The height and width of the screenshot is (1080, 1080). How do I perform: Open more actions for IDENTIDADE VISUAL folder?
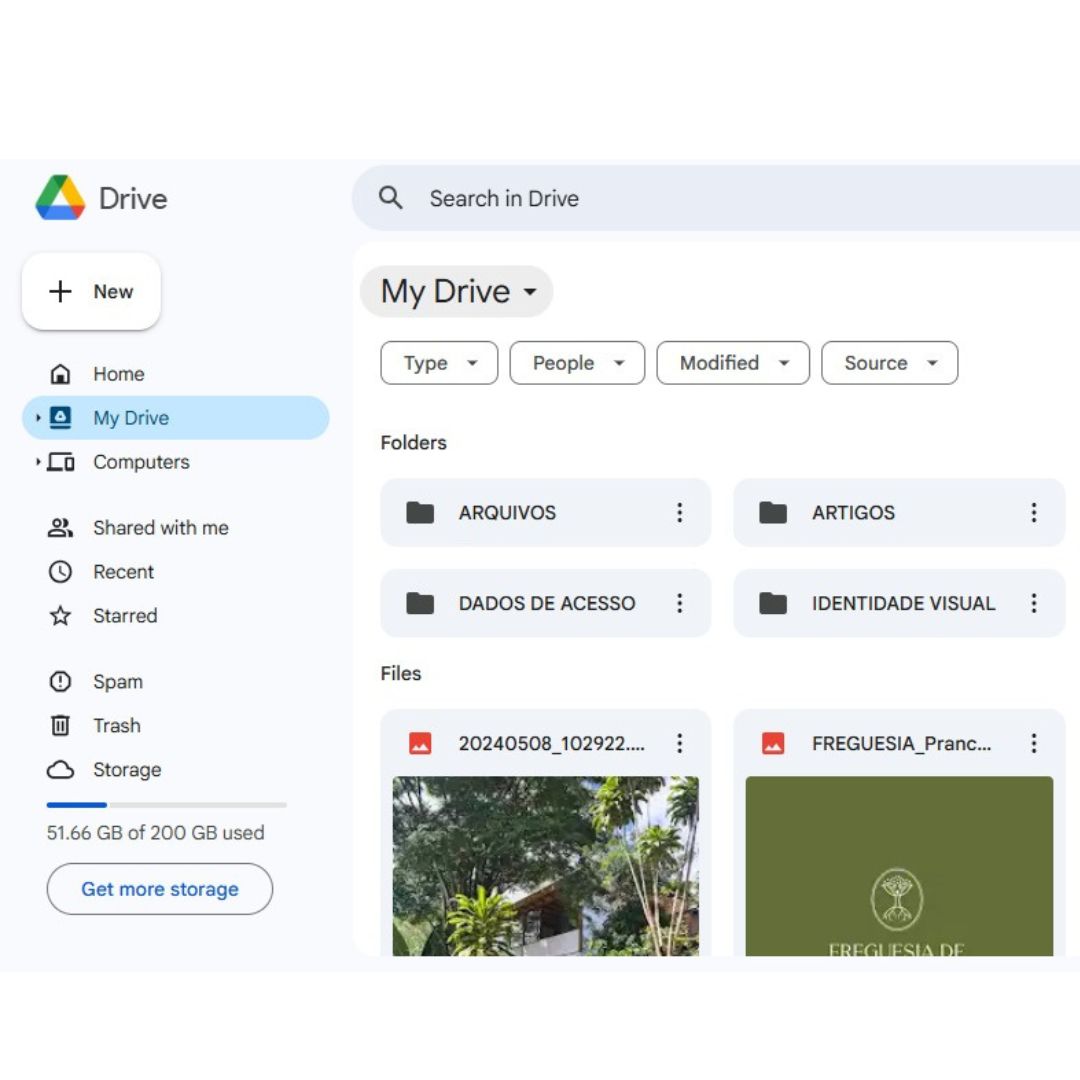click(x=1034, y=603)
